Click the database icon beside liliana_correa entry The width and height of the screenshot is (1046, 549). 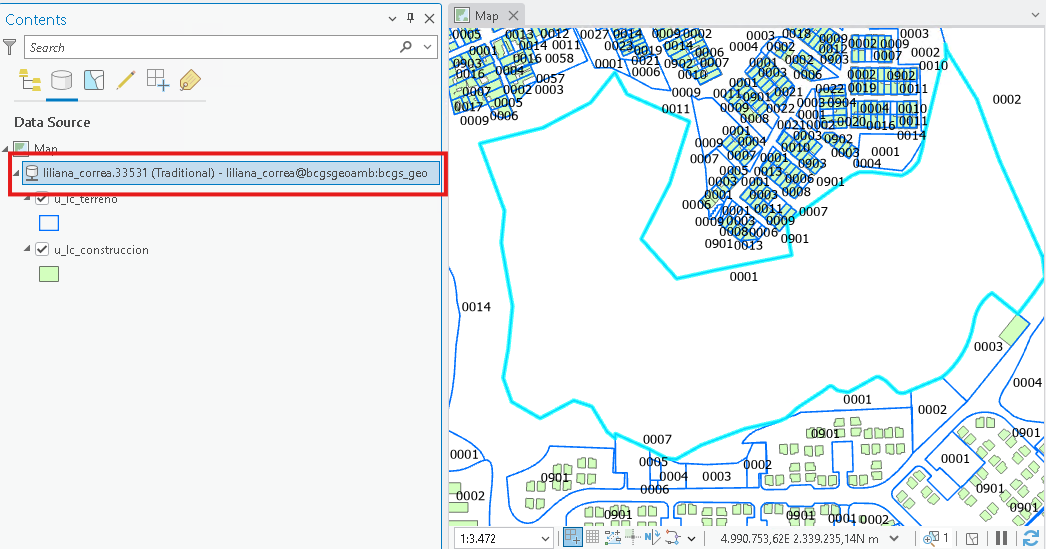click(x=31, y=173)
